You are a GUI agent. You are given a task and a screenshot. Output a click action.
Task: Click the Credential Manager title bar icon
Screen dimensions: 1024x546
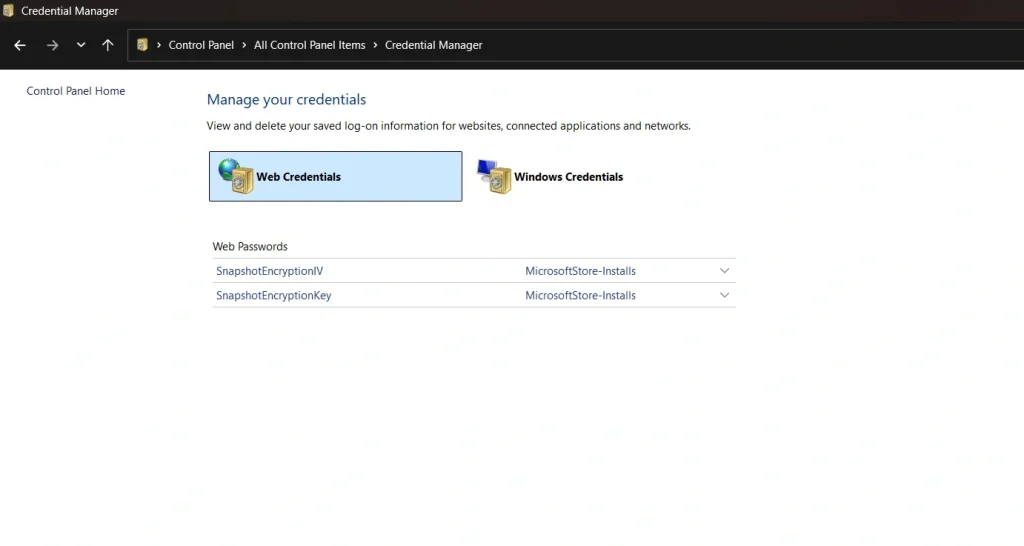pyautogui.click(x=8, y=10)
